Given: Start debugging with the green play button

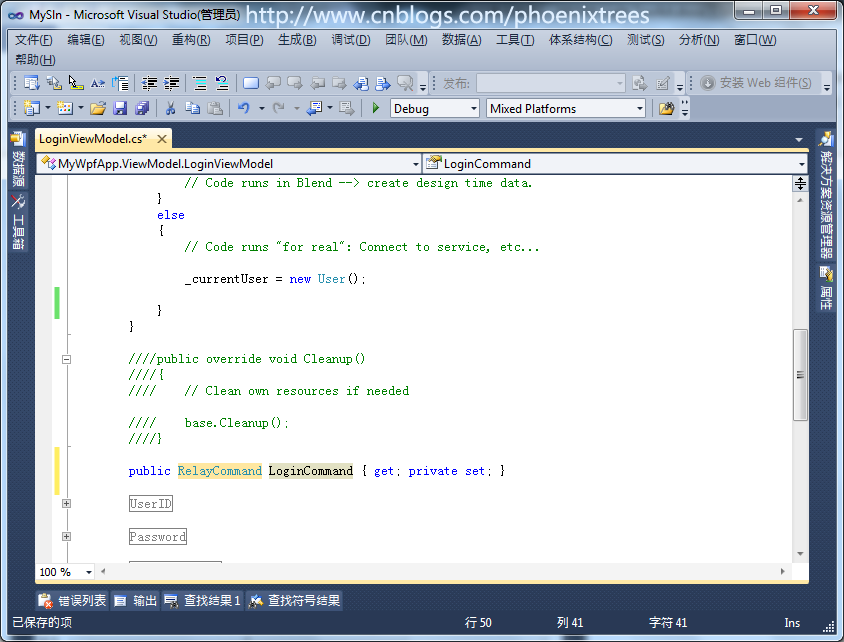Looking at the screenshot, I should click(376, 109).
